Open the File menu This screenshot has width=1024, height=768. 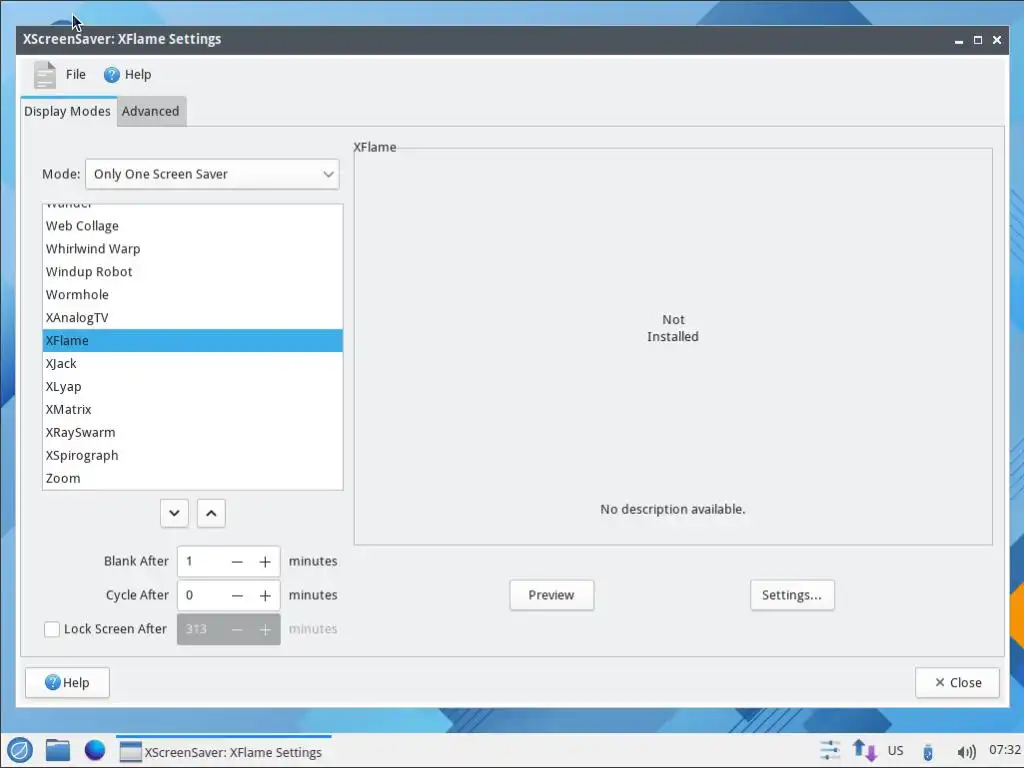click(x=76, y=74)
